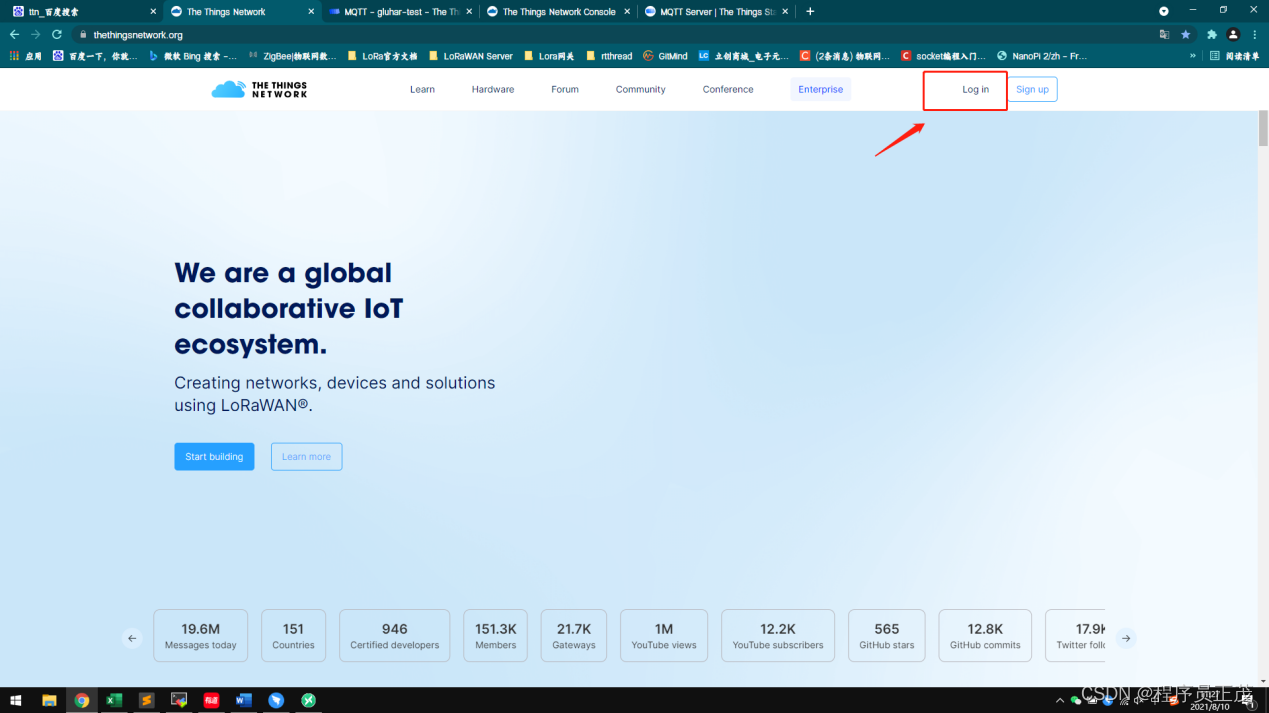The height and width of the screenshot is (713, 1269).
Task: Click the bookmark star icon in address bar
Action: [1187, 33]
